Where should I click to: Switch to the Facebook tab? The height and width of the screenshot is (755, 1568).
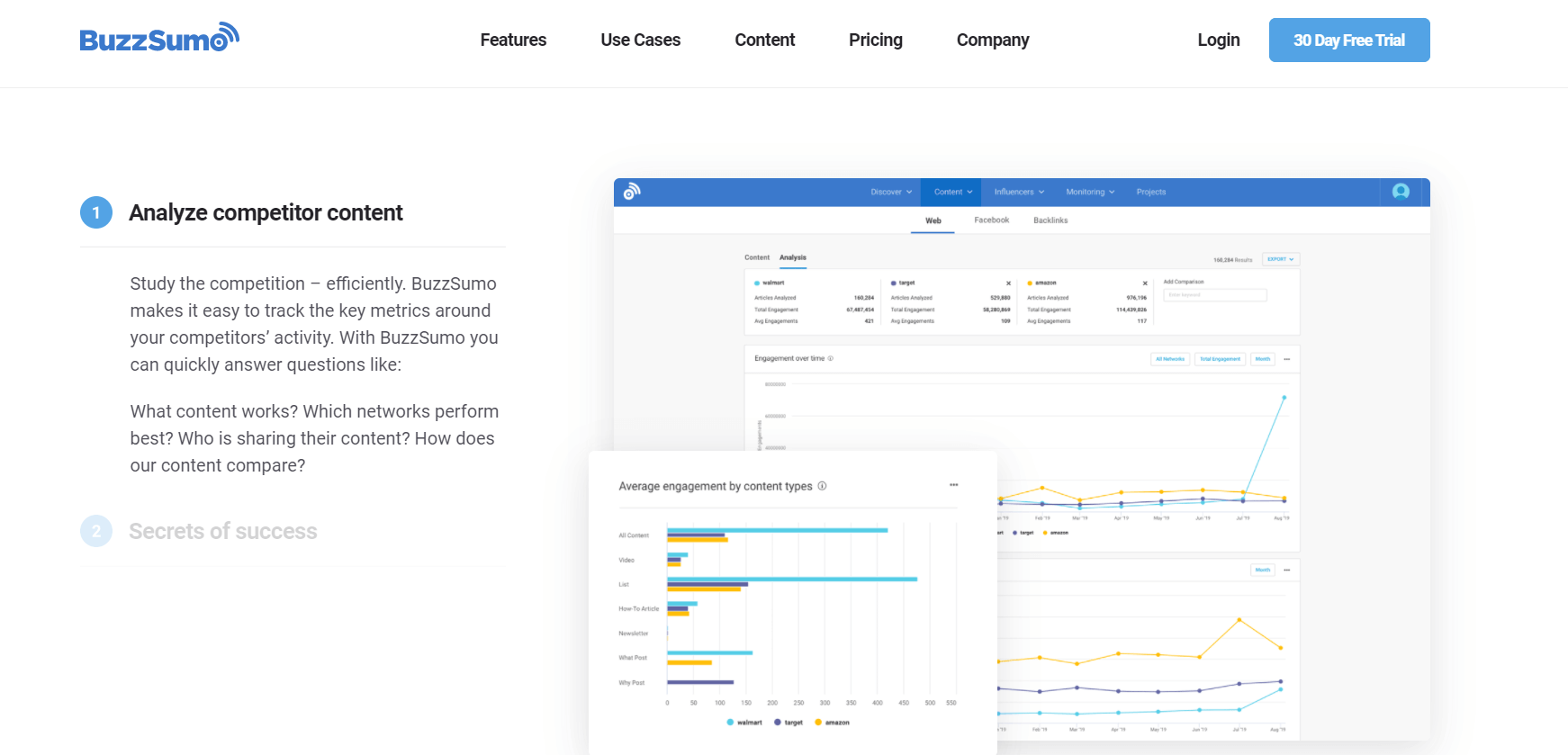click(x=991, y=220)
